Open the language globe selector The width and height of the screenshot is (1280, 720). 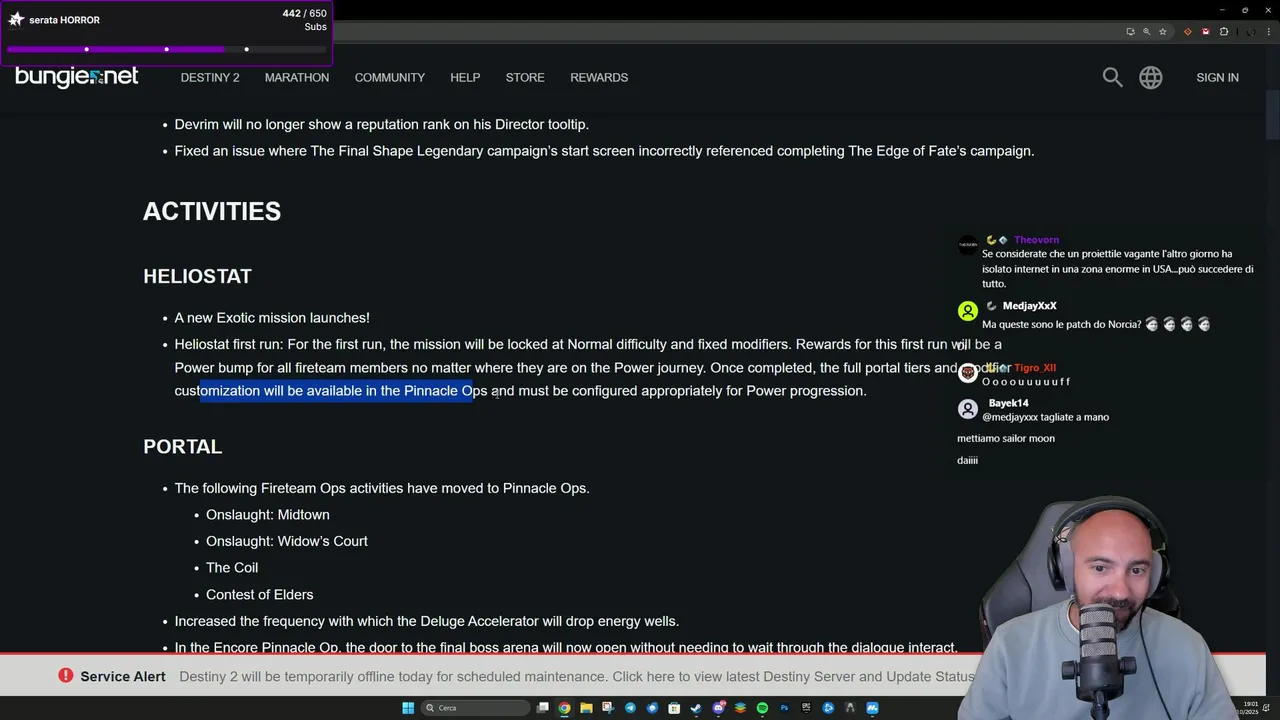[x=1151, y=77]
